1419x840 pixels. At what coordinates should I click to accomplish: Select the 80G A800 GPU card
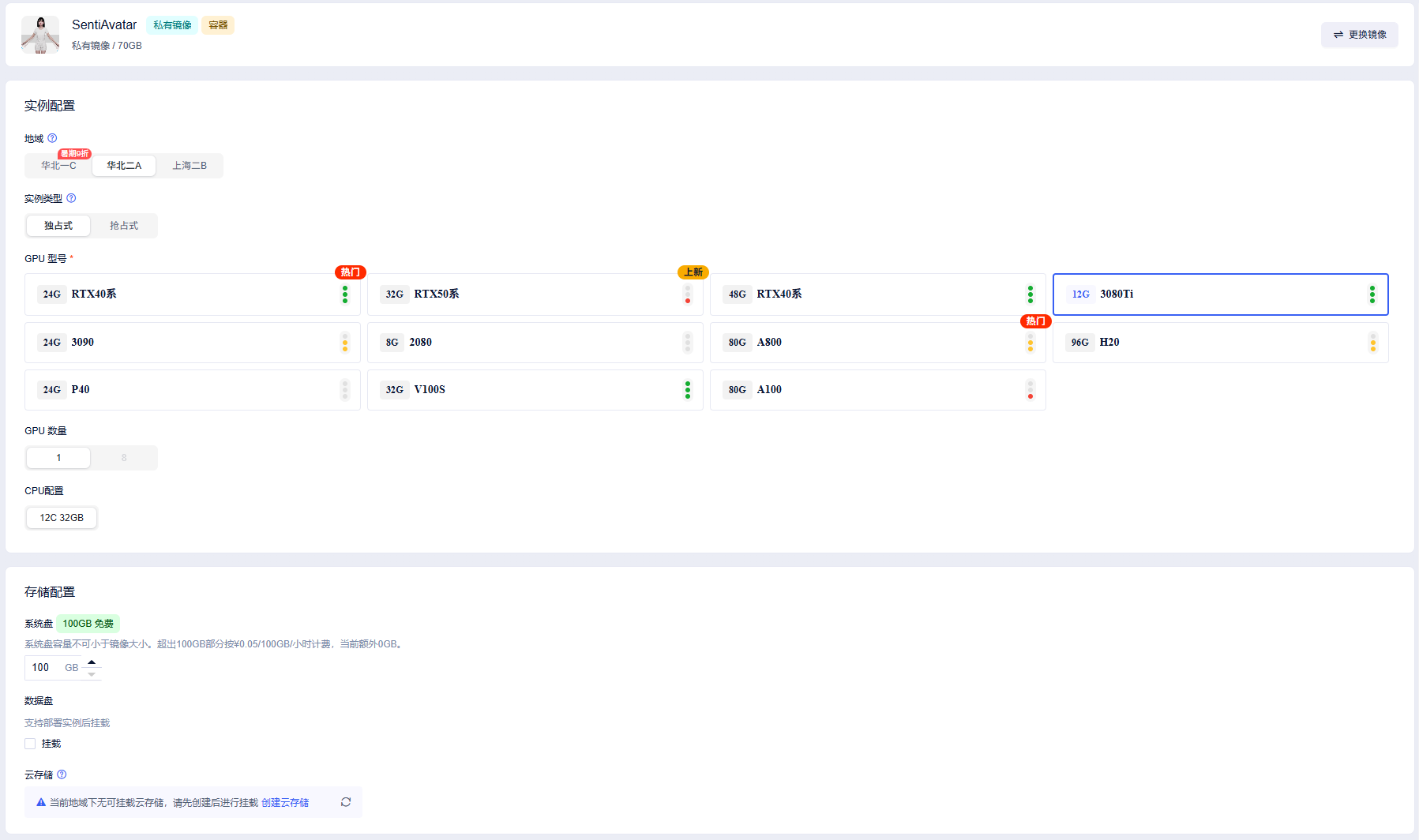coord(878,343)
